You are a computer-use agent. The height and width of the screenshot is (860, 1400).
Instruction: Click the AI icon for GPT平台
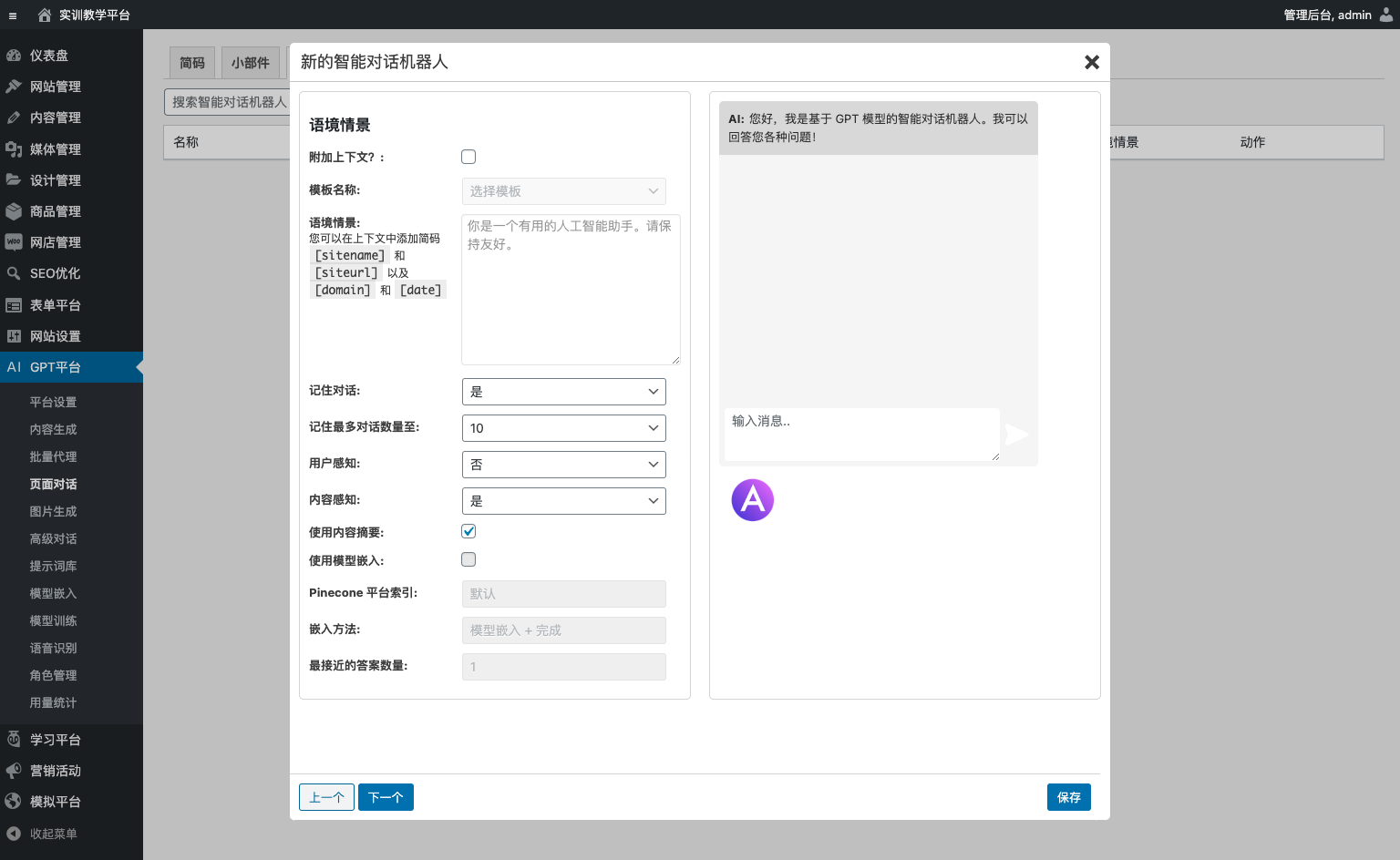coord(14,367)
